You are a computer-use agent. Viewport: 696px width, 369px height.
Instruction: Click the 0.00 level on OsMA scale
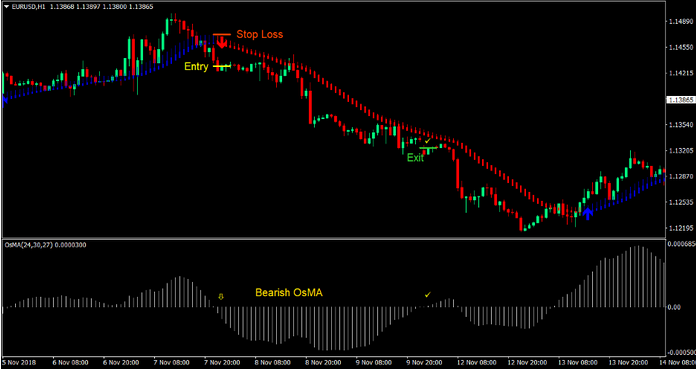pyautogui.click(x=674, y=307)
